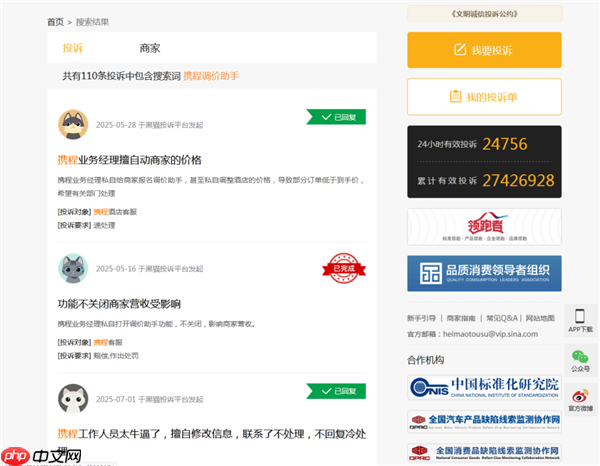600x466 pixels.
Task: Open the 新手引导 link
Action: [x=423, y=318]
